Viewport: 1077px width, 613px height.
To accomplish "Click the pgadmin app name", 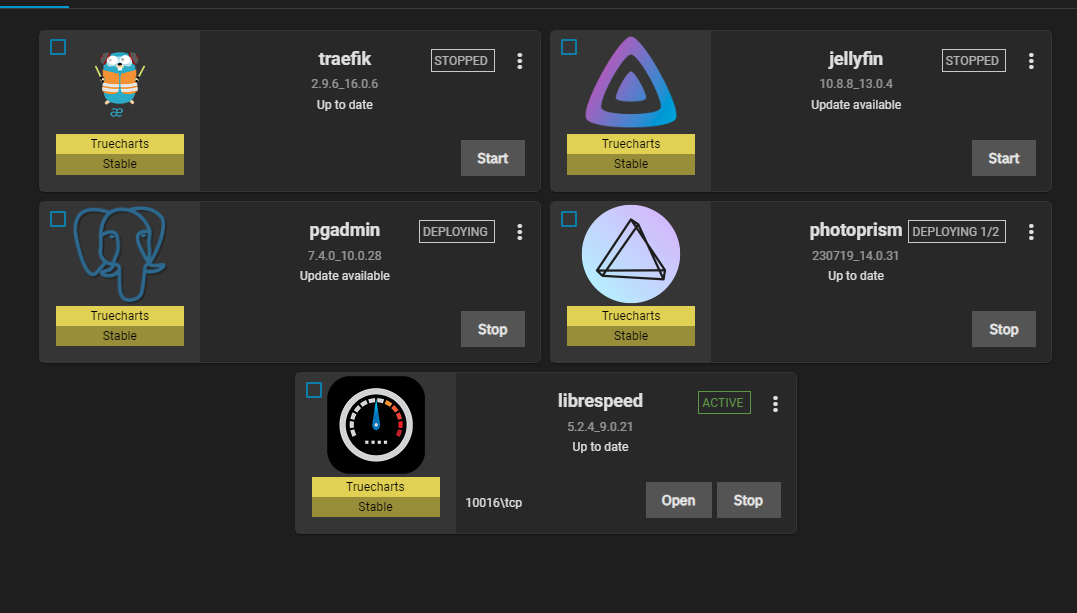I will pyautogui.click(x=345, y=231).
